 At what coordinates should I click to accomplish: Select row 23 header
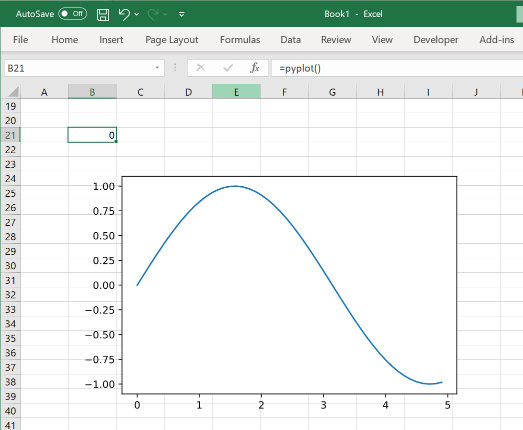point(11,164)
